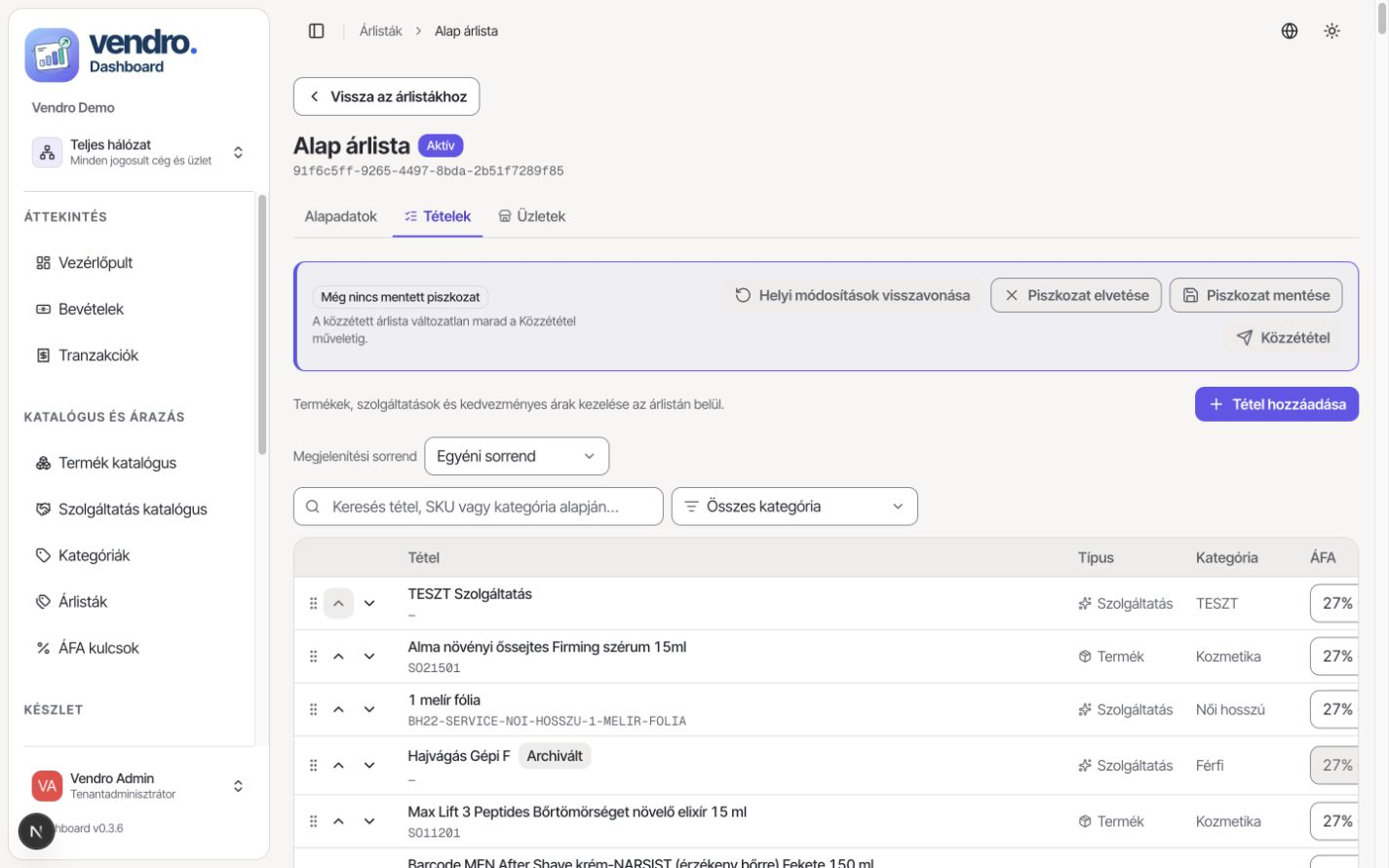The image size is (1389, 868).
Task: Click Piszkozat elvetése button
Action: click(x=1075, y=295)
